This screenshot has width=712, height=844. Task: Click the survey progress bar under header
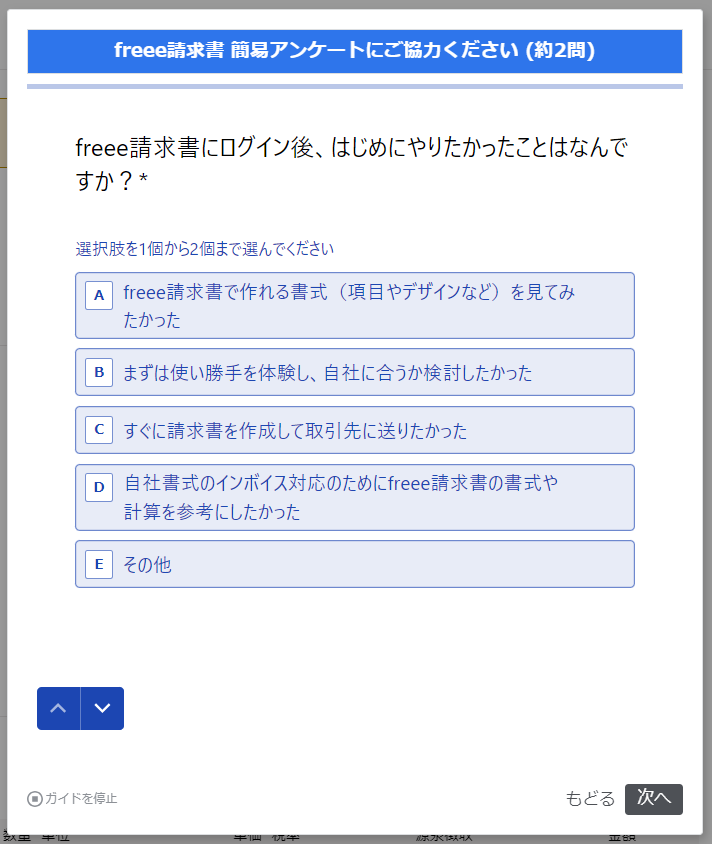355,87
